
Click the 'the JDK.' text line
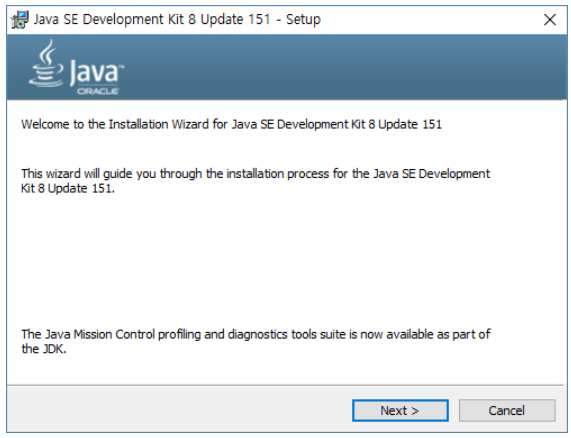tap(44, 349)
